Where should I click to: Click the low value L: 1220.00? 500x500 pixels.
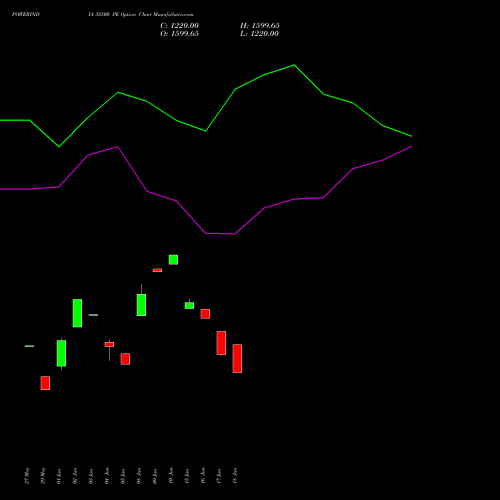tap(259, 34)
